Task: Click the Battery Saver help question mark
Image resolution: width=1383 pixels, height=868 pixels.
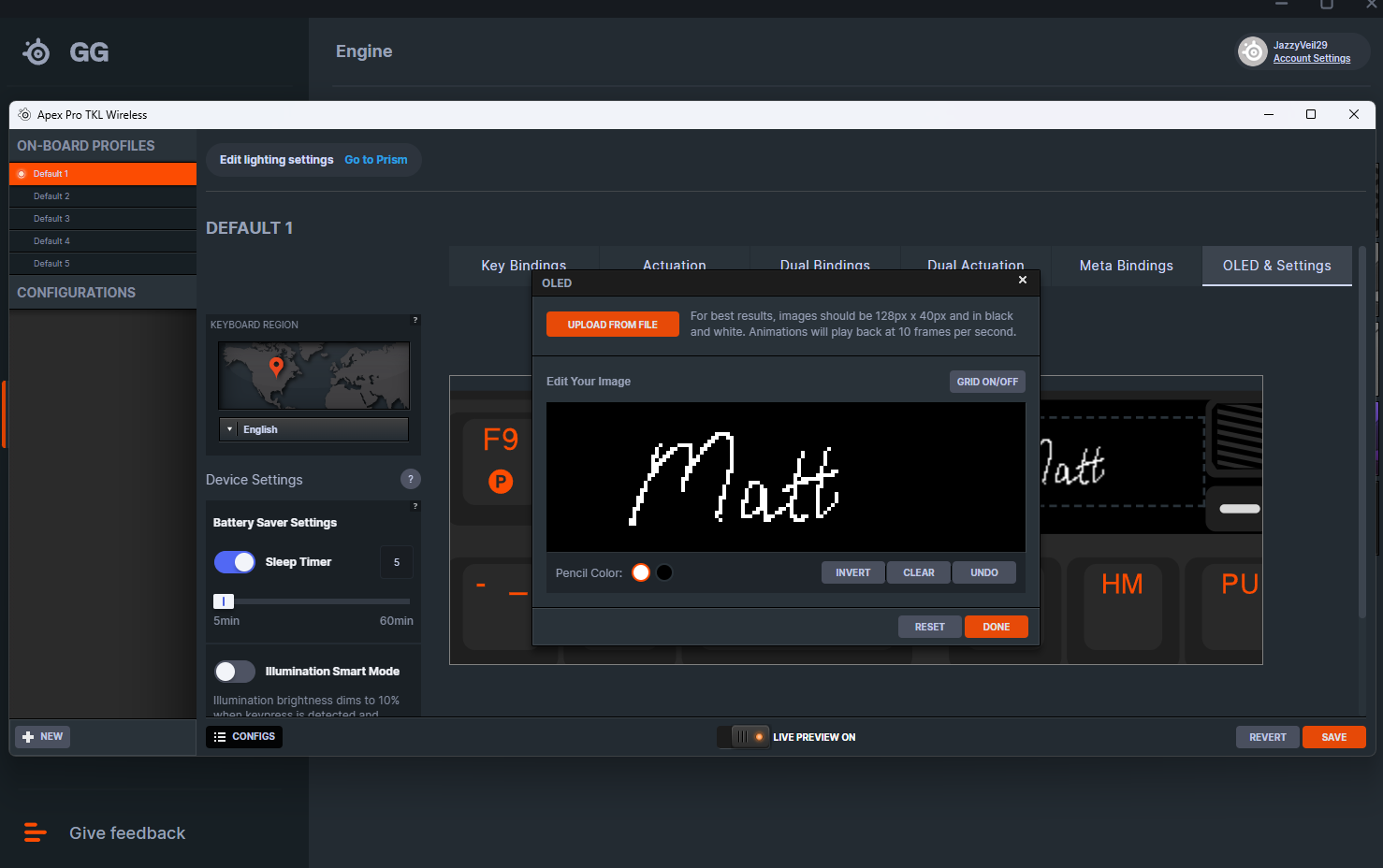Action: tap(415, 506)
